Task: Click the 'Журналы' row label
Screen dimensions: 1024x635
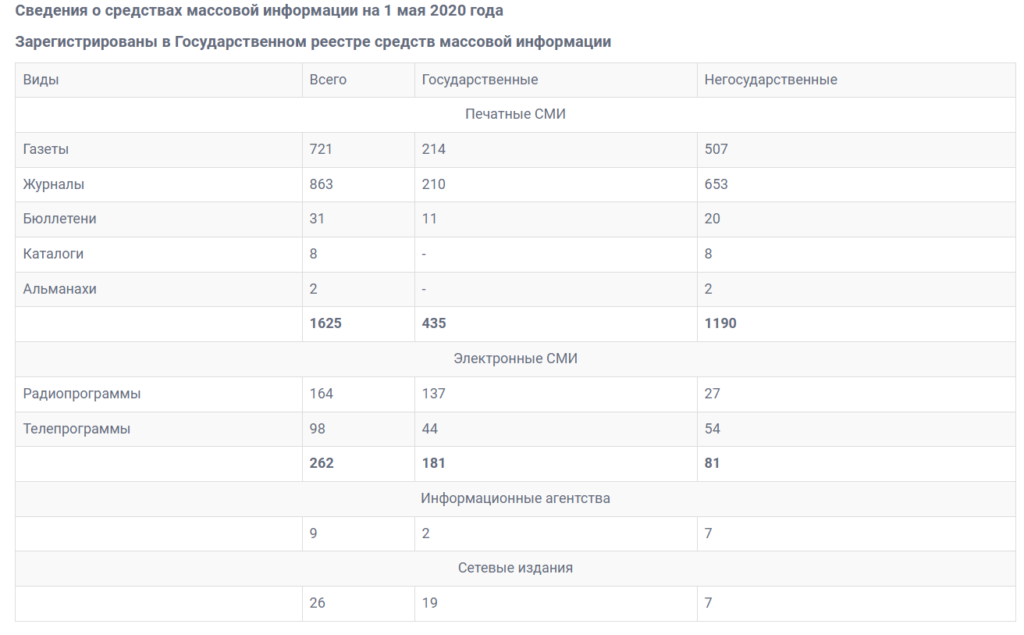Action: (x=54, y=184)
